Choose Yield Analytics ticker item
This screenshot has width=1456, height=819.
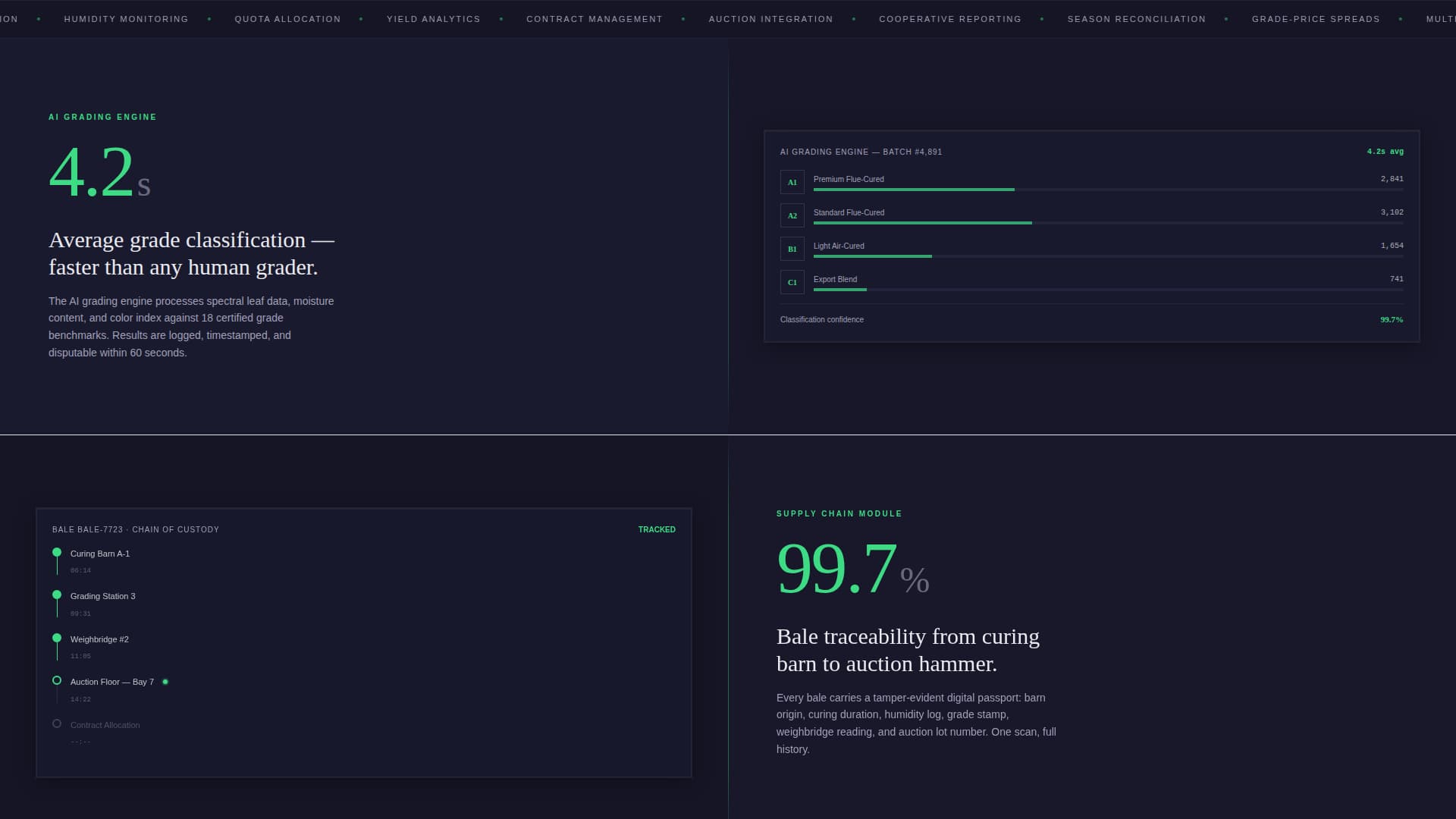coord(433,19)
